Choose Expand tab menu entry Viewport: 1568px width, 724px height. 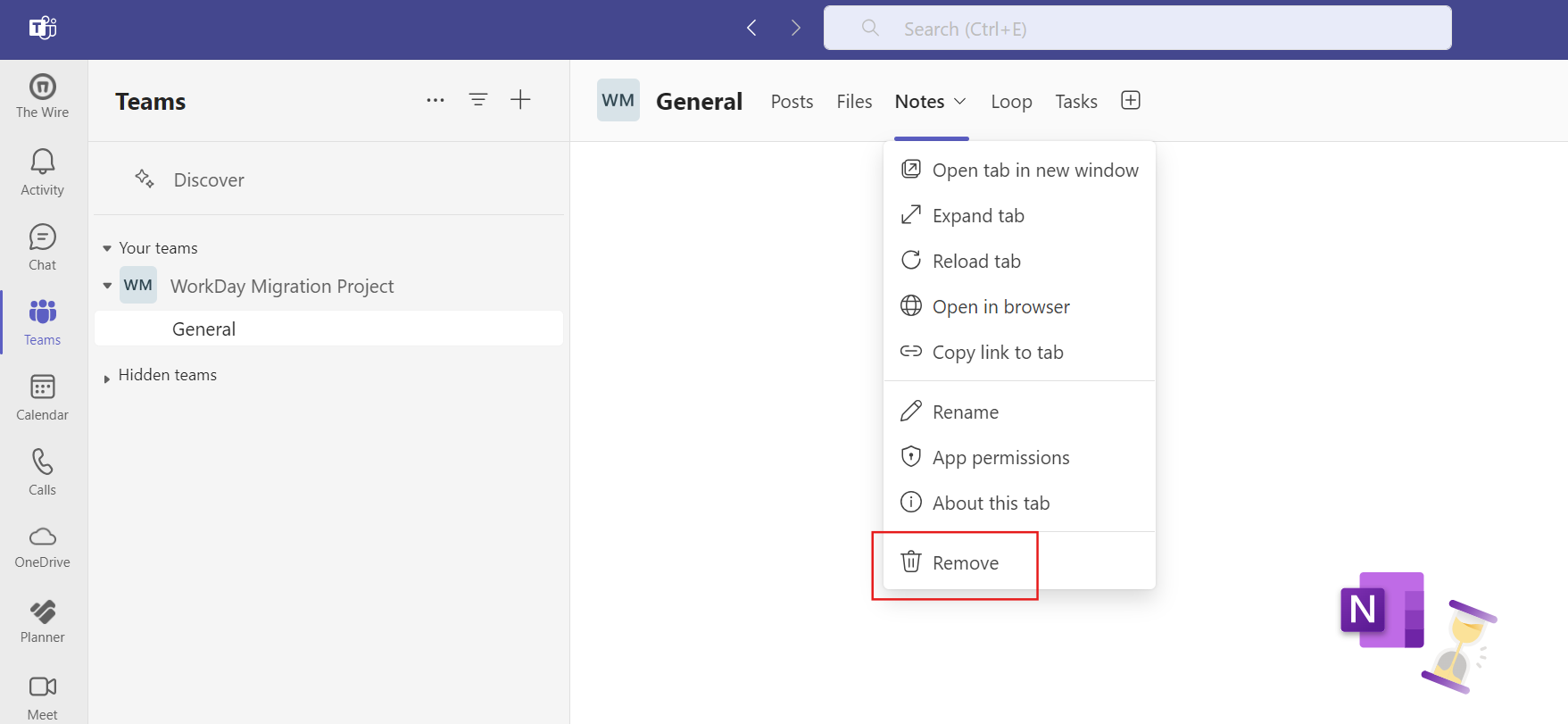click(x=1019, y=215)
